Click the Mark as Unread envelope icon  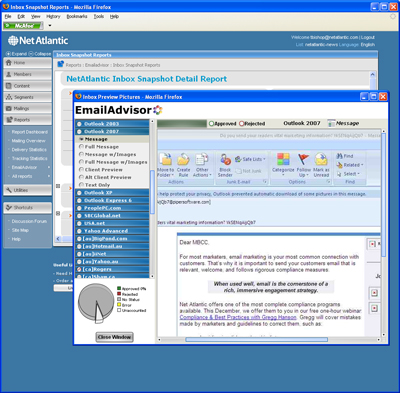pos(321,159)
